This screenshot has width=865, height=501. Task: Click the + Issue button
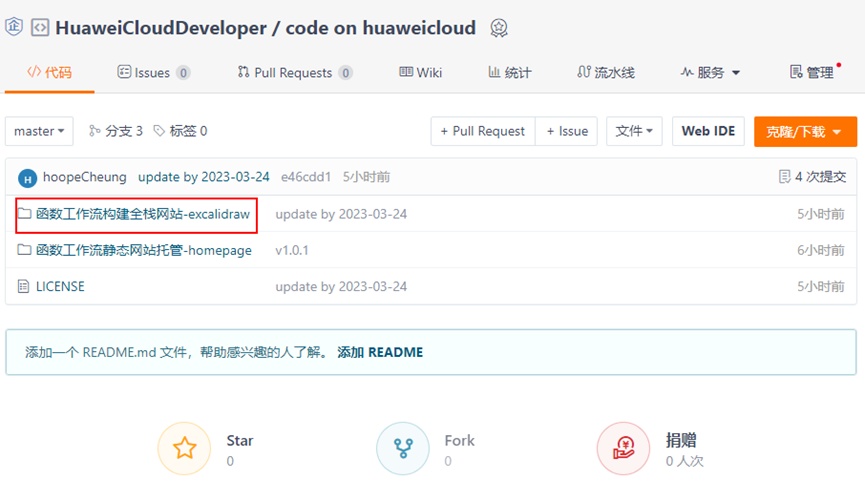pyautogui.click(x=567, y=131)
